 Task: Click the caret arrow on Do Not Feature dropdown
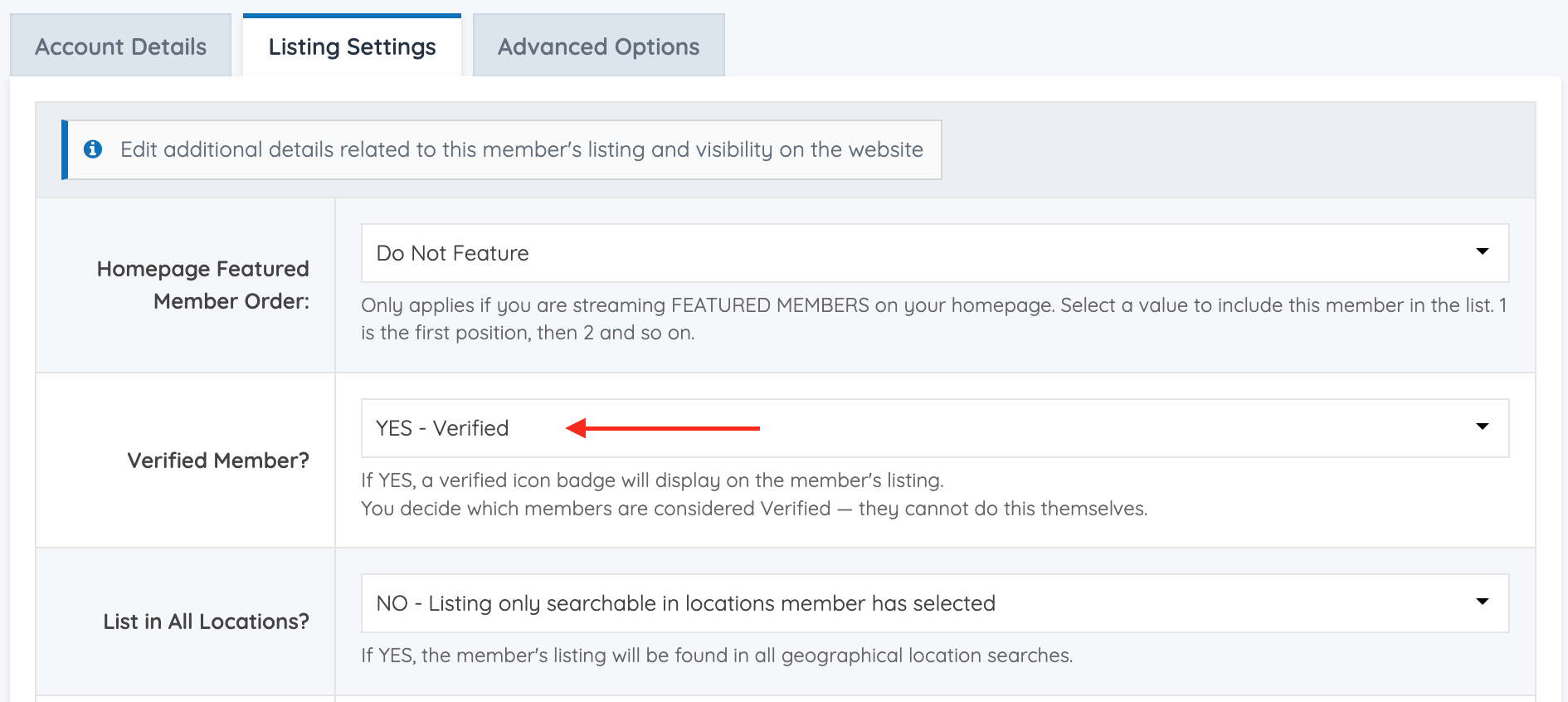pyautogui.click(x=1482, y=252)
